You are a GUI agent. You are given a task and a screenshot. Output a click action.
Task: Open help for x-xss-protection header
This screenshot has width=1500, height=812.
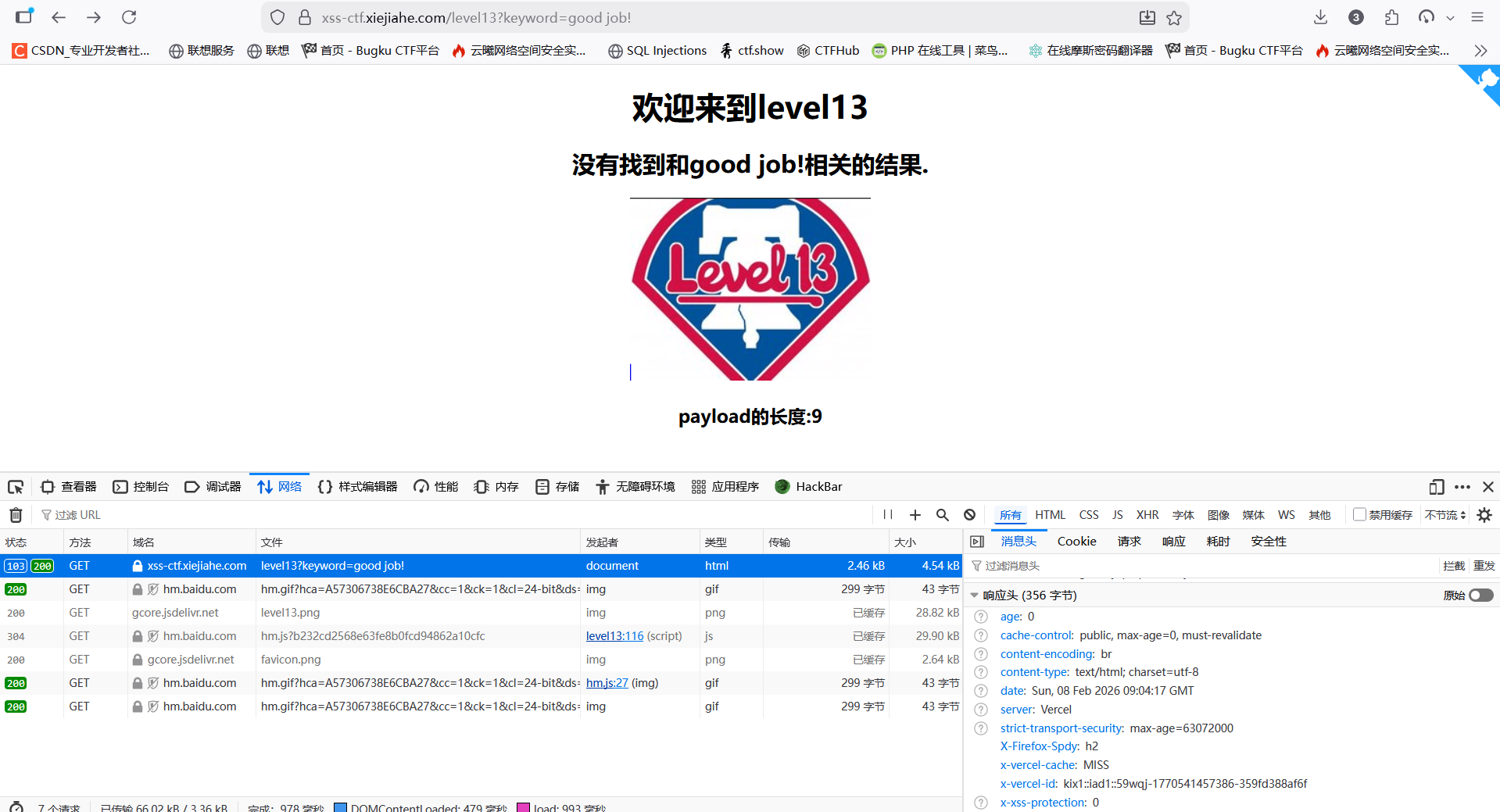point(981,803)
